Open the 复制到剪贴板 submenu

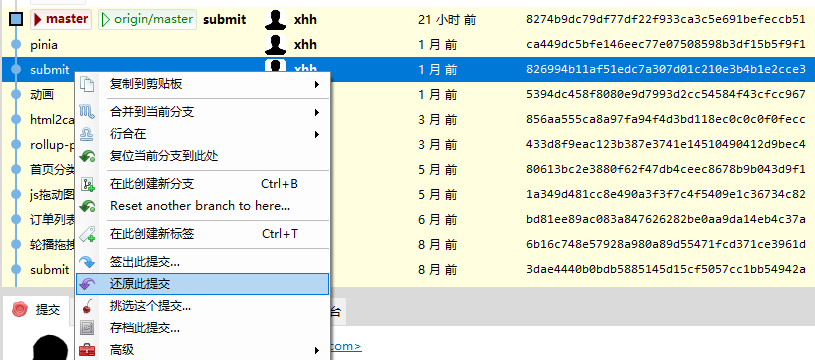(203, 84)
